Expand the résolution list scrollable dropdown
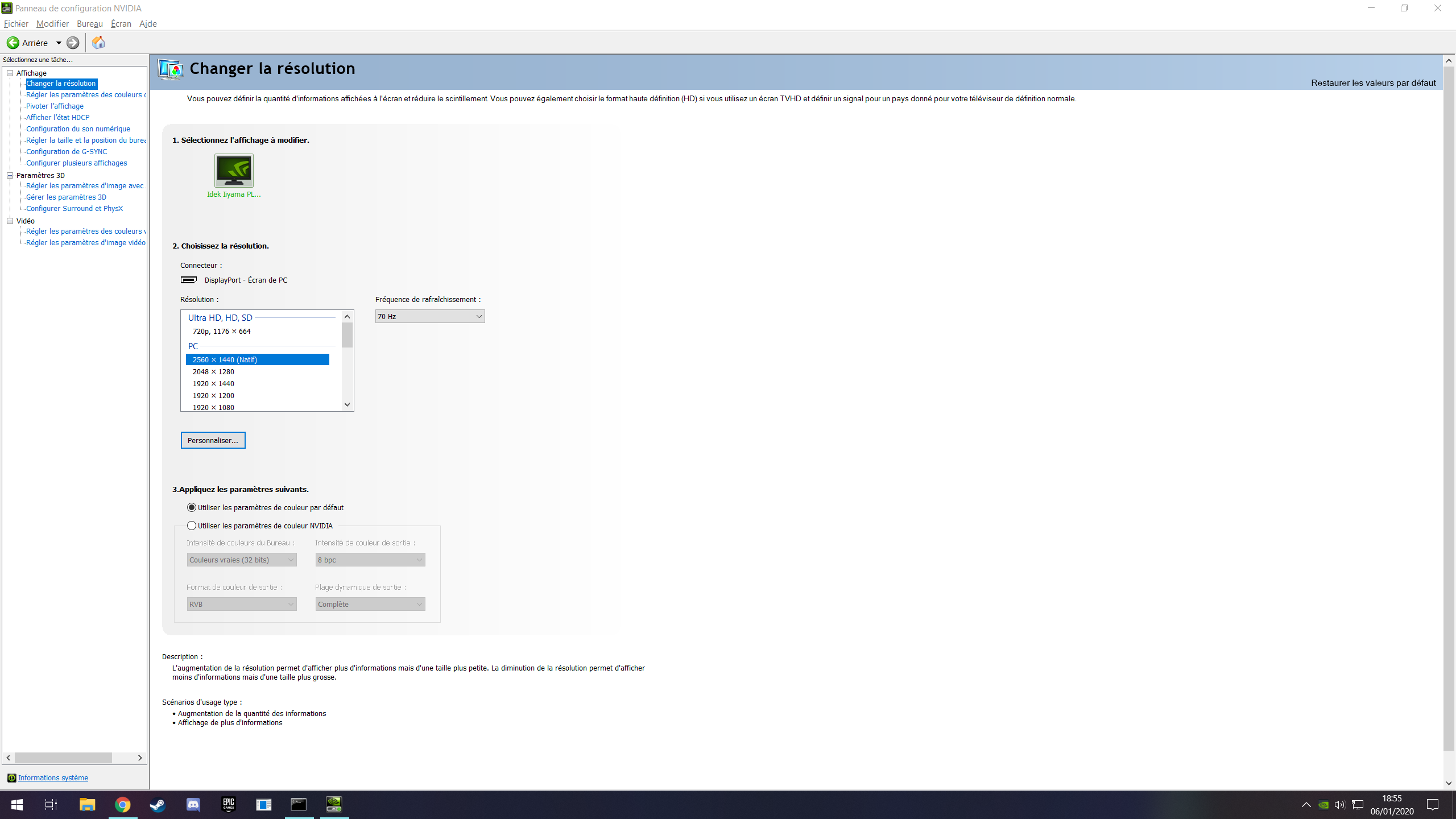Viewport: 1456px width, 819px height. [x=347, y=405]
